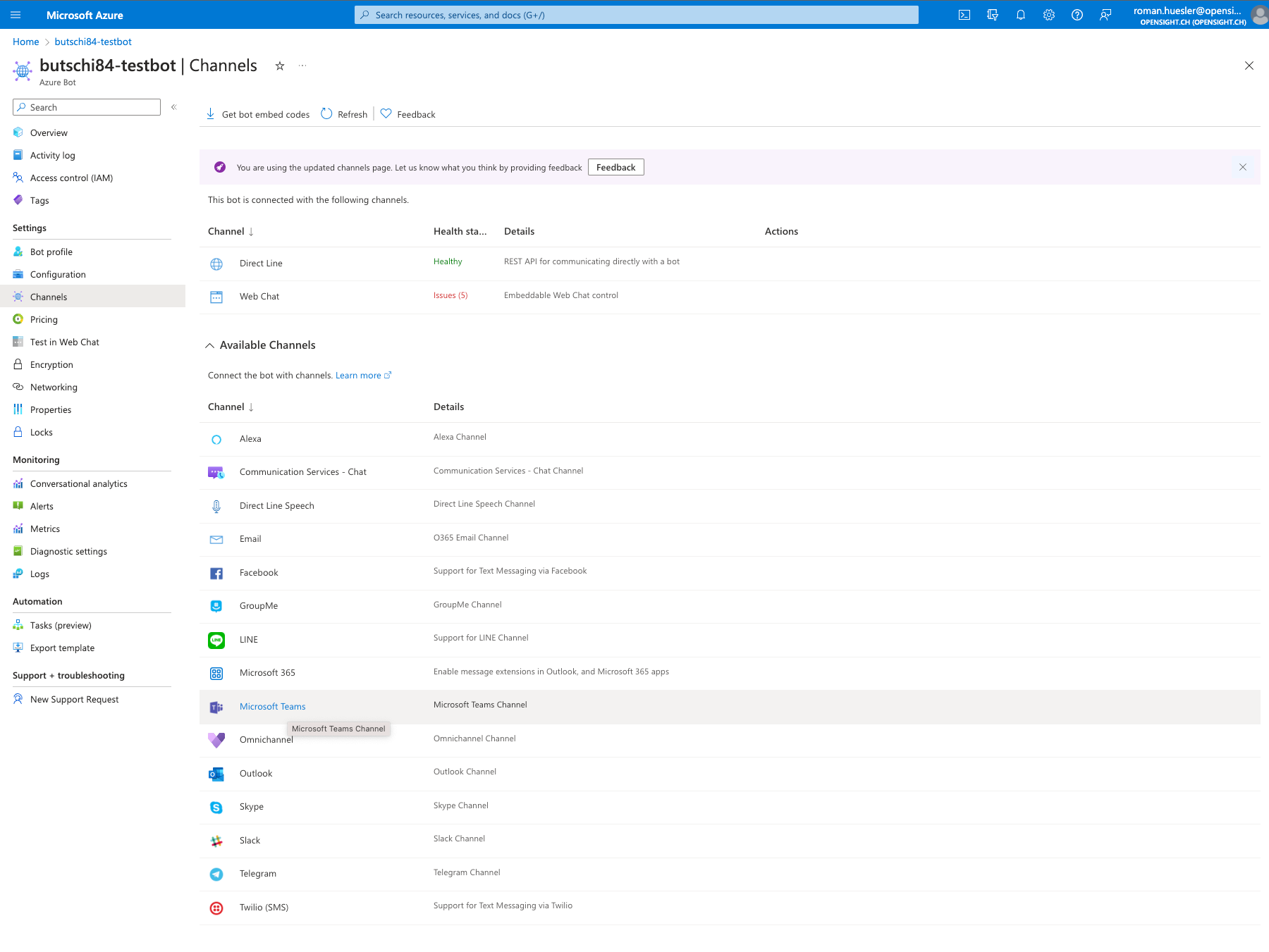
Task: Open the Help question mark icon
Action: 1077,15
